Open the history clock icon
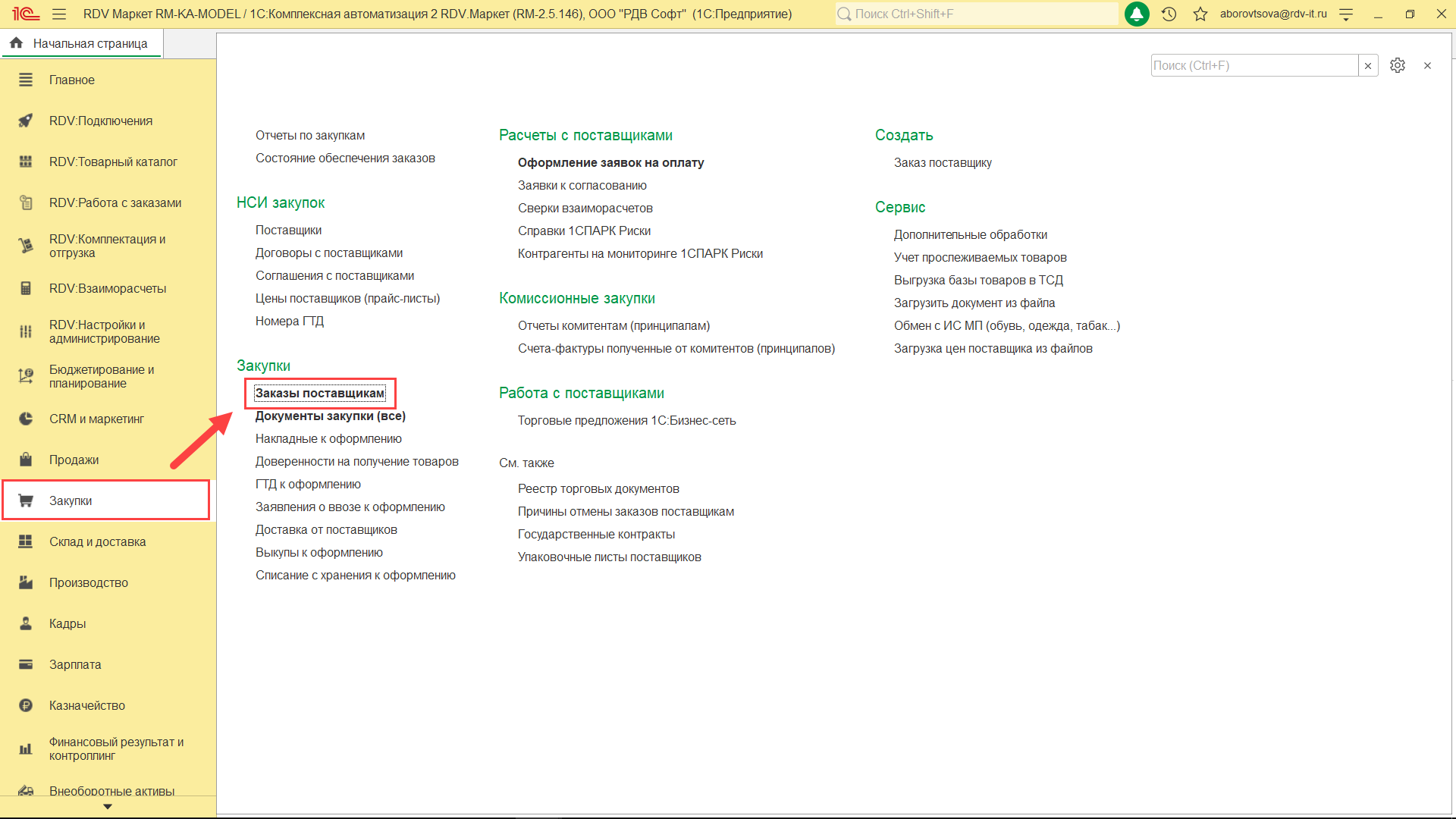Screen dimensions: 1456x819 1169,14
